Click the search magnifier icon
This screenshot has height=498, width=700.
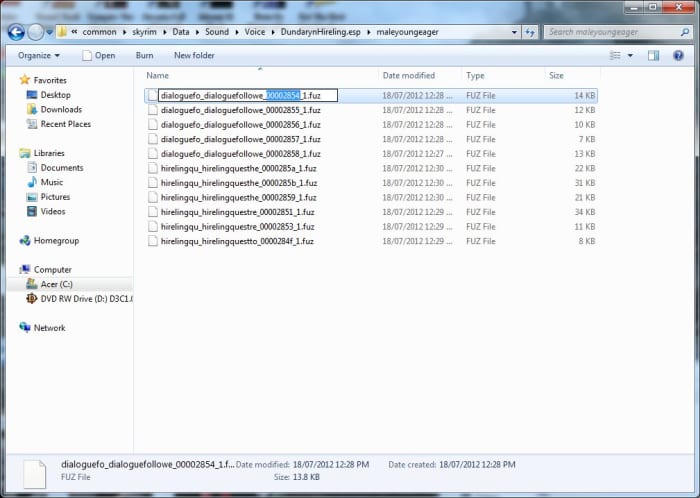tap(685, 32)
